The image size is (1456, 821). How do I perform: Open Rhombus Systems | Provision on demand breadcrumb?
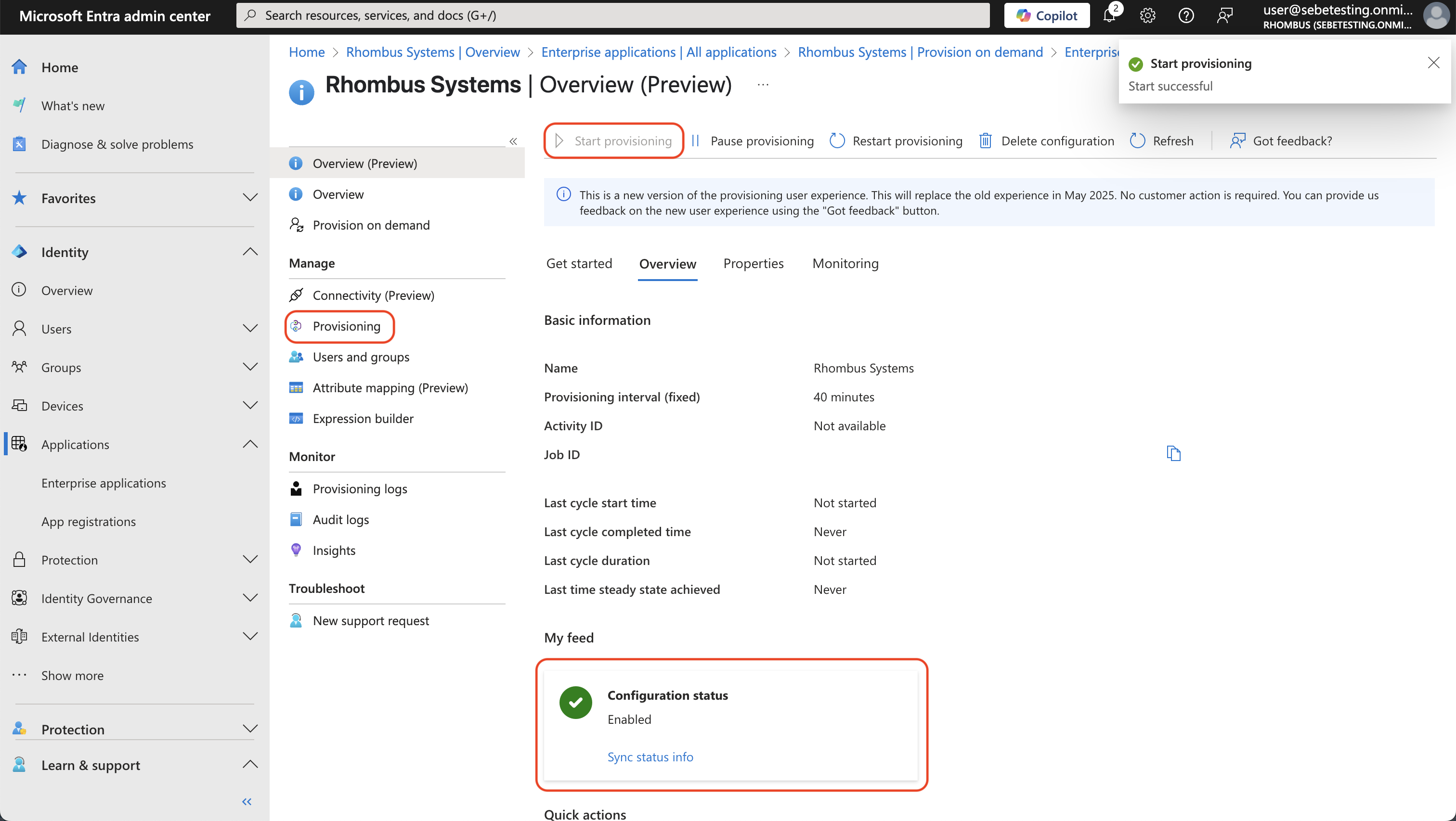920,52
